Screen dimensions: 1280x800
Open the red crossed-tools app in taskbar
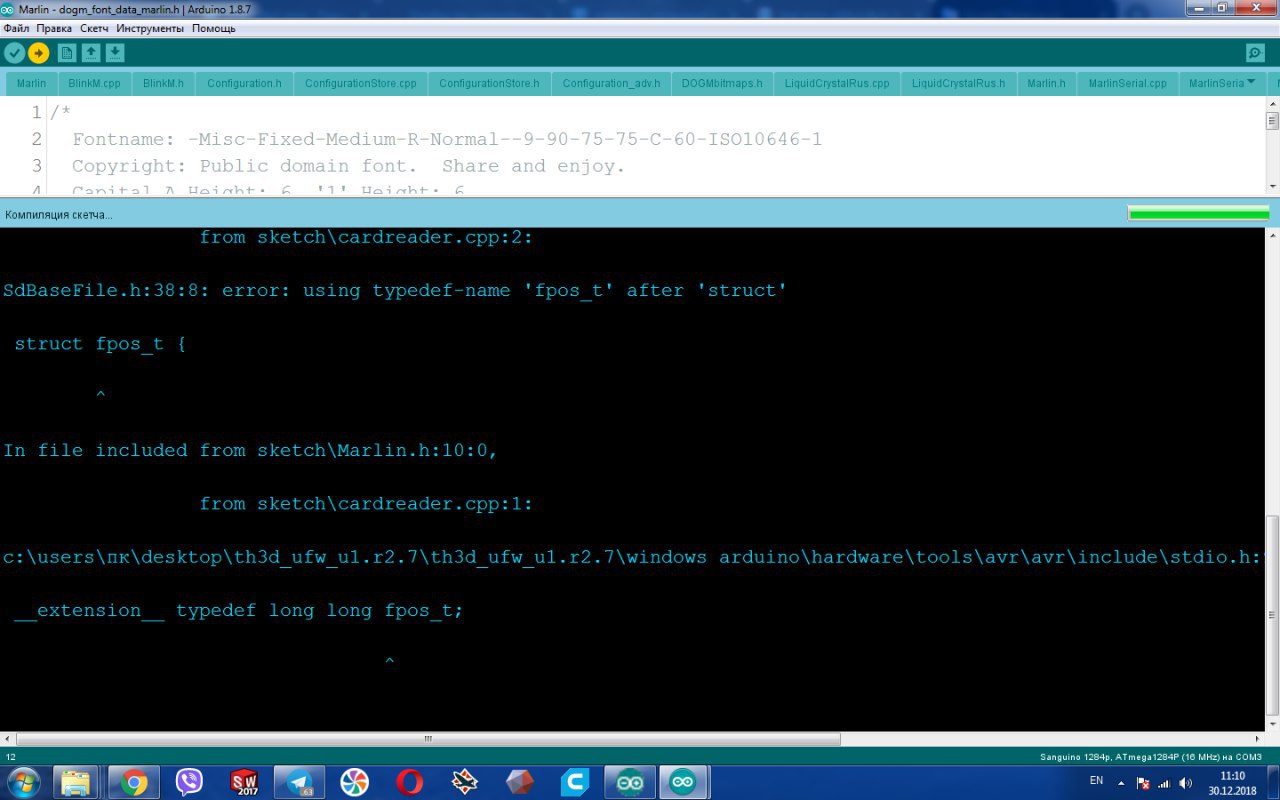click(x=464, y=782)
